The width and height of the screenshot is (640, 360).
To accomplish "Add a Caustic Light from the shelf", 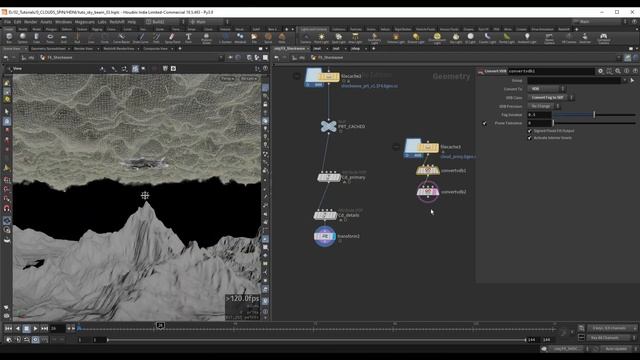I will point(487,38).
